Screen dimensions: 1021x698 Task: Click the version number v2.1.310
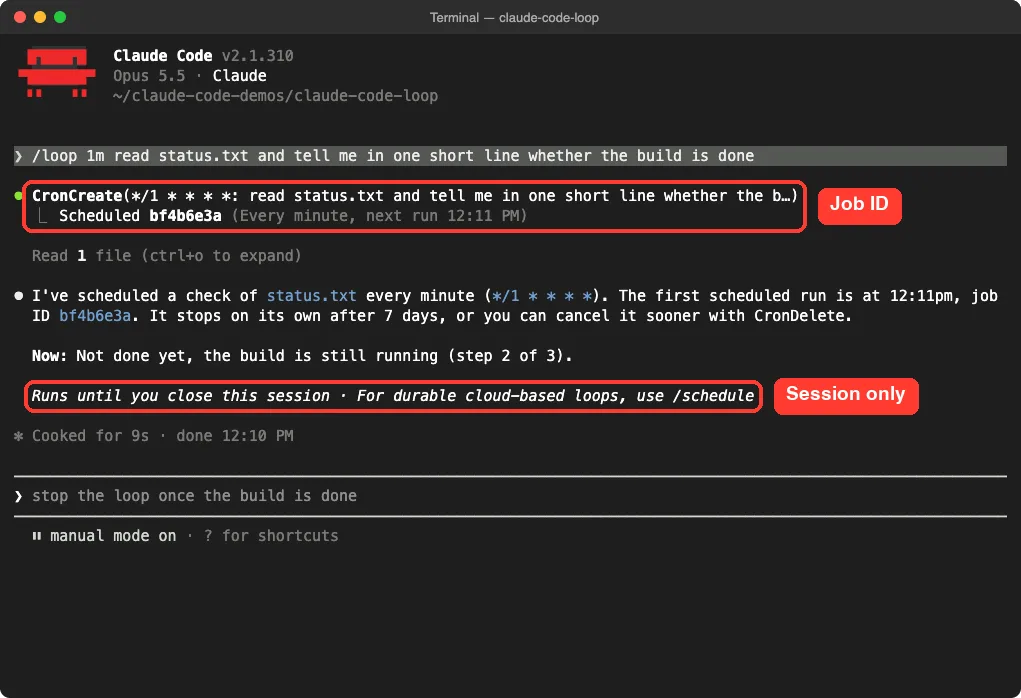click(257, 56)
